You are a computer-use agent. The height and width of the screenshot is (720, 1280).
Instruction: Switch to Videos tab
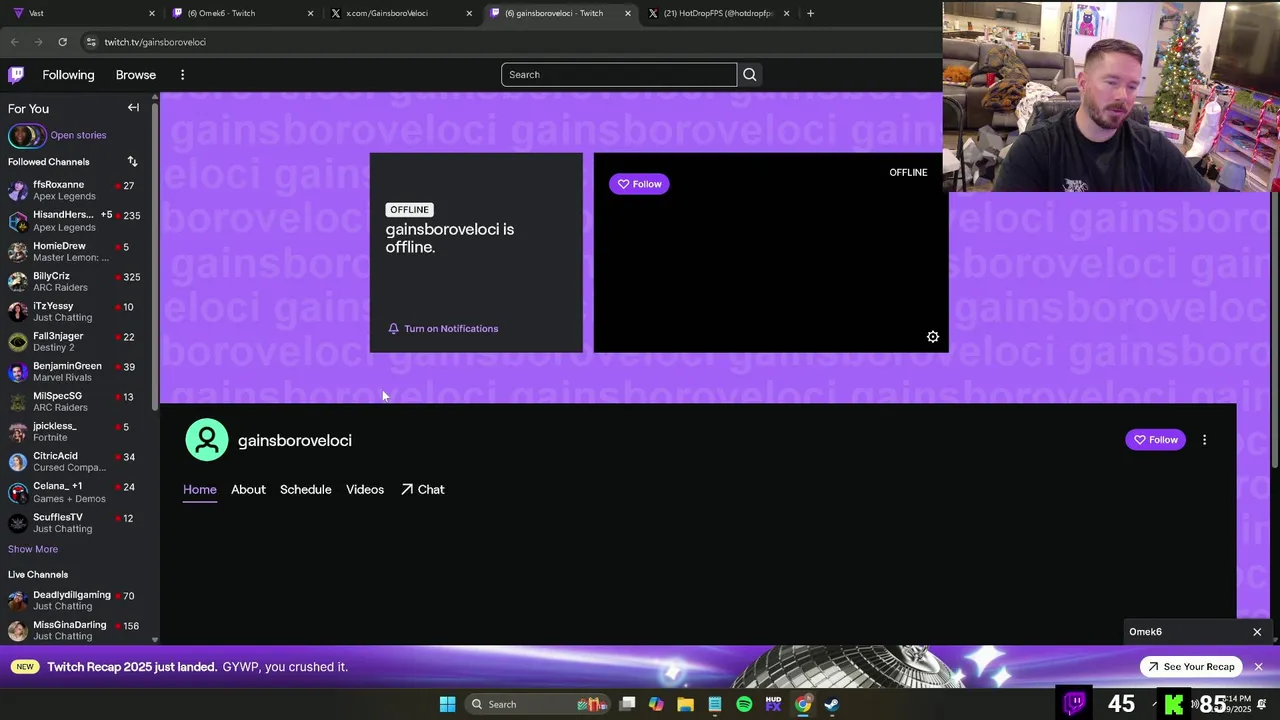tap(365, 490)
